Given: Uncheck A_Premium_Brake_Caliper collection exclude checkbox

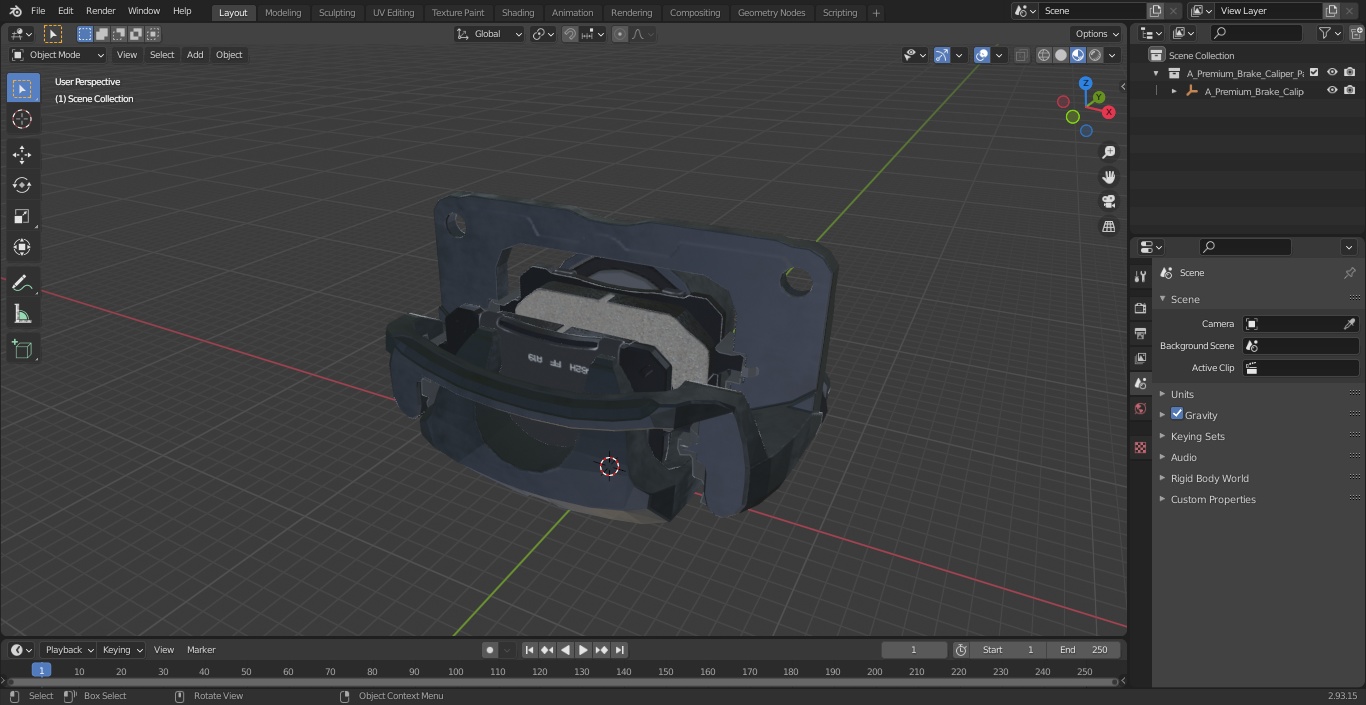Looking at the screenshot, I should pyautogui.click(x=1314, y=73).
